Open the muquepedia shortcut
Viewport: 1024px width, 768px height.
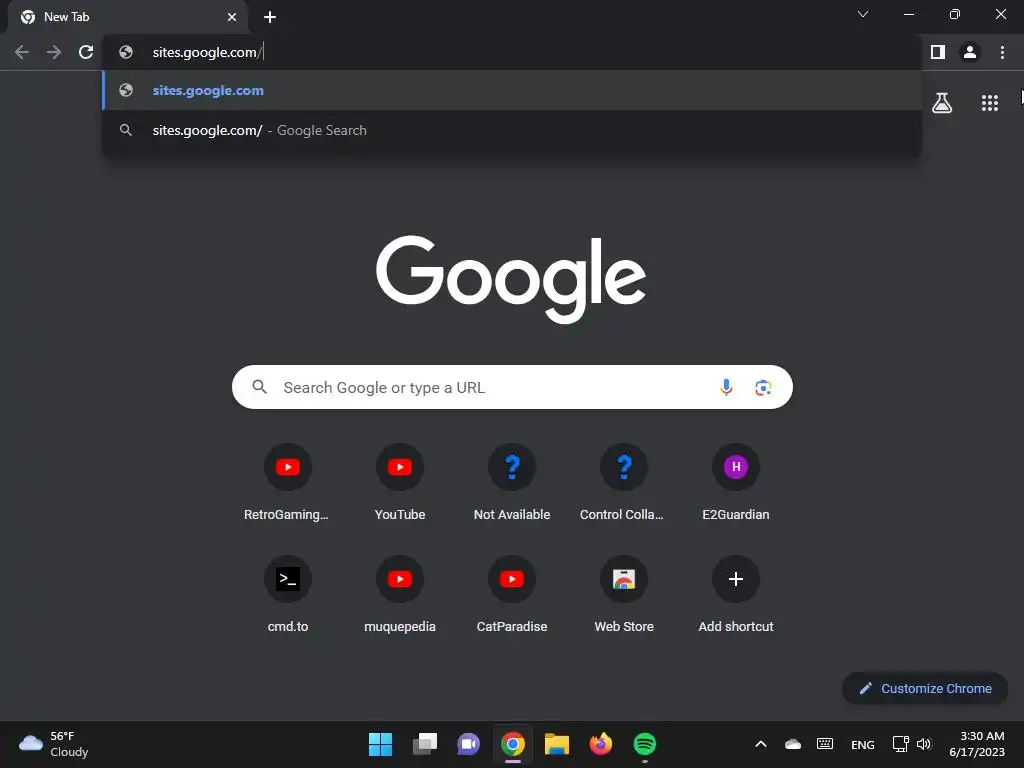pyautogui.click(x=400, y=596)
